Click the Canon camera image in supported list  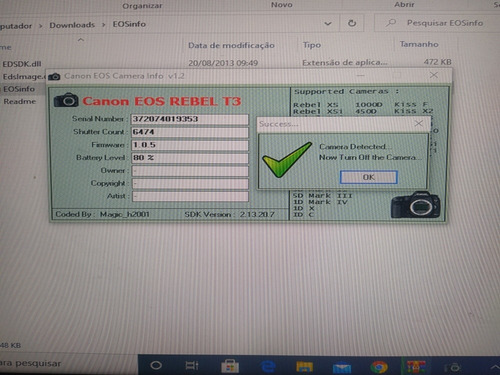coord(415,205)
